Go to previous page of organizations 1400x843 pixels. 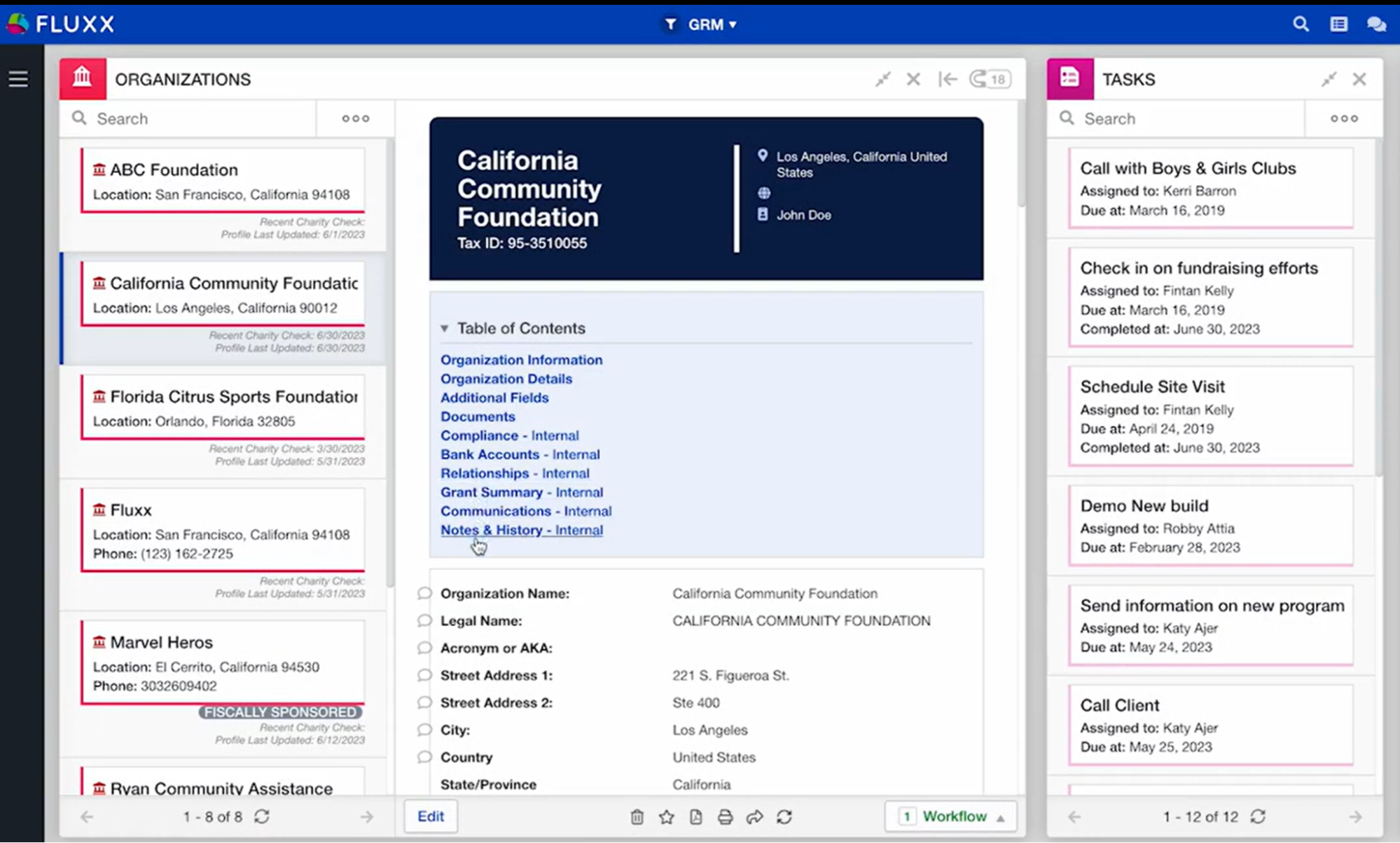click(87, 816)
